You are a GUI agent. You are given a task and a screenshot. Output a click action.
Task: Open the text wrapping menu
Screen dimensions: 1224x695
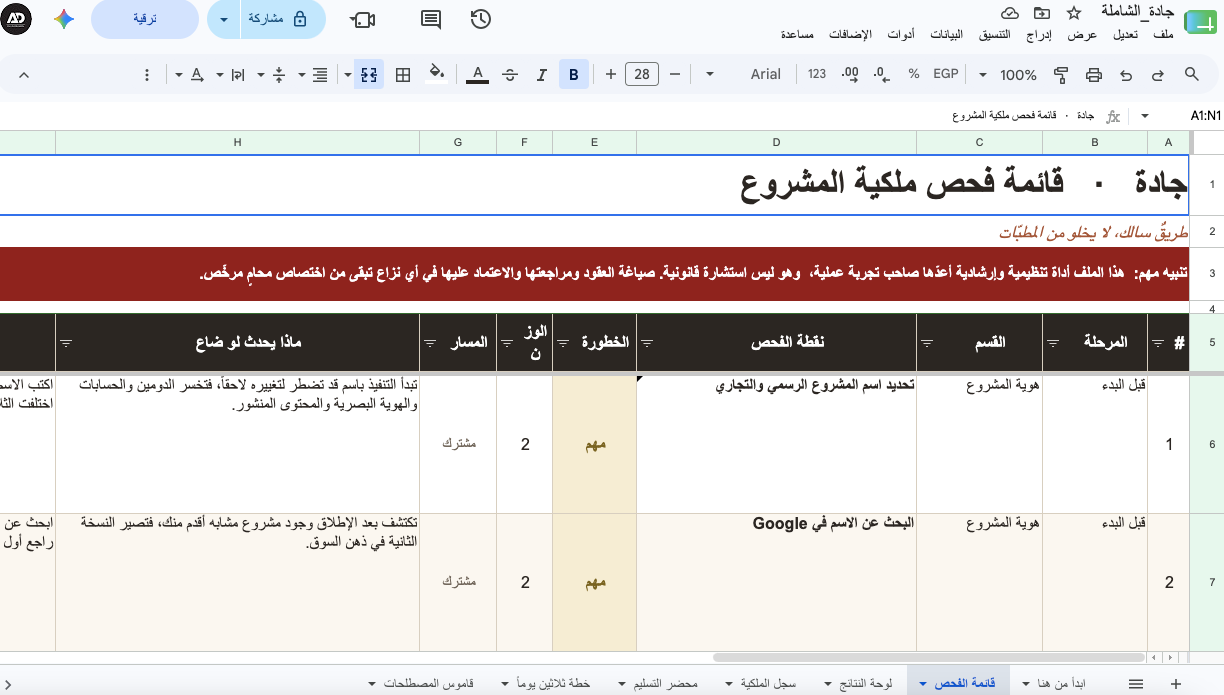238,74
